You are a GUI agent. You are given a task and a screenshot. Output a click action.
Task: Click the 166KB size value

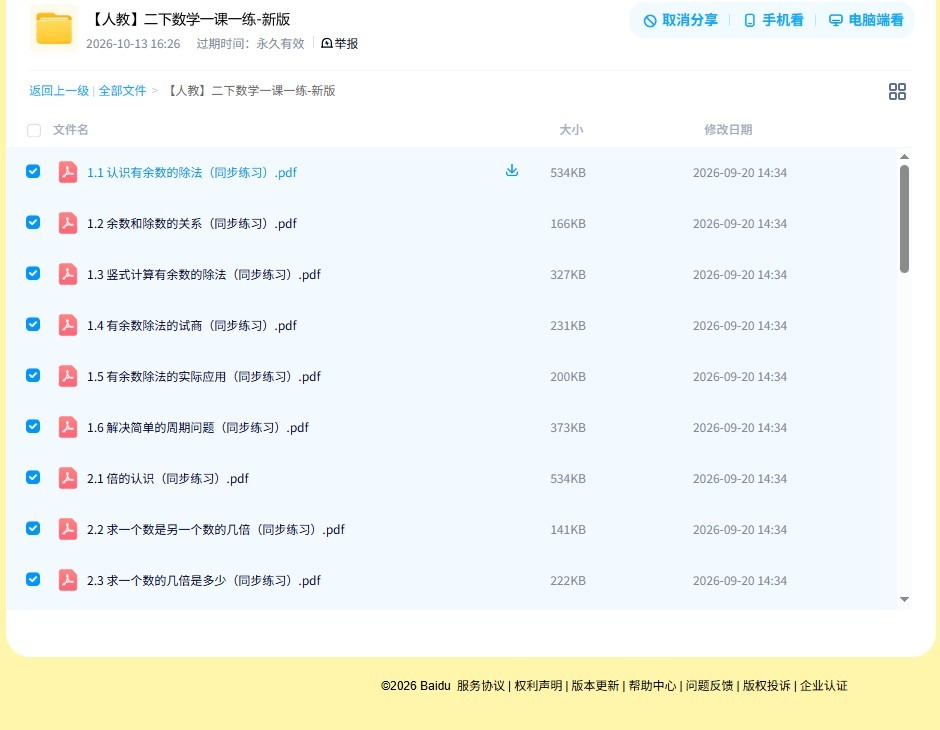point(568,224)
